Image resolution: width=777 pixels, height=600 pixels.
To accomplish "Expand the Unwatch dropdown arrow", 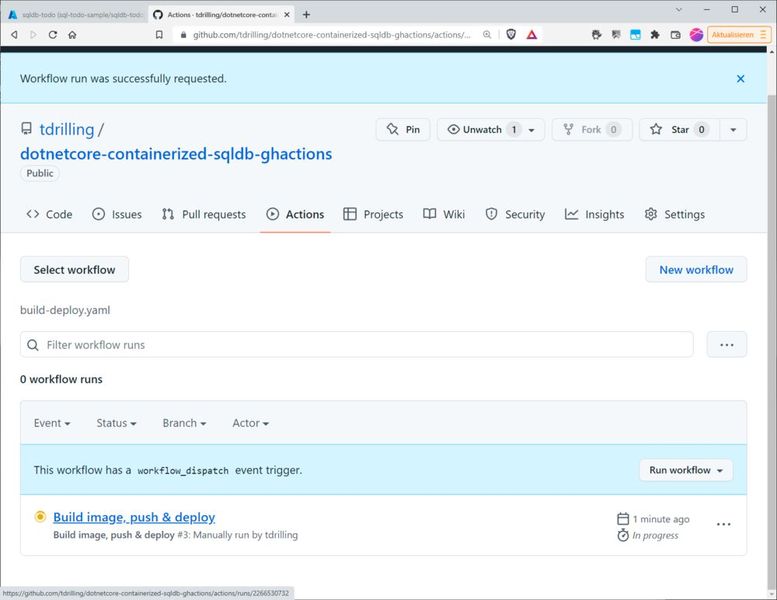I will (x=532, y=130).
